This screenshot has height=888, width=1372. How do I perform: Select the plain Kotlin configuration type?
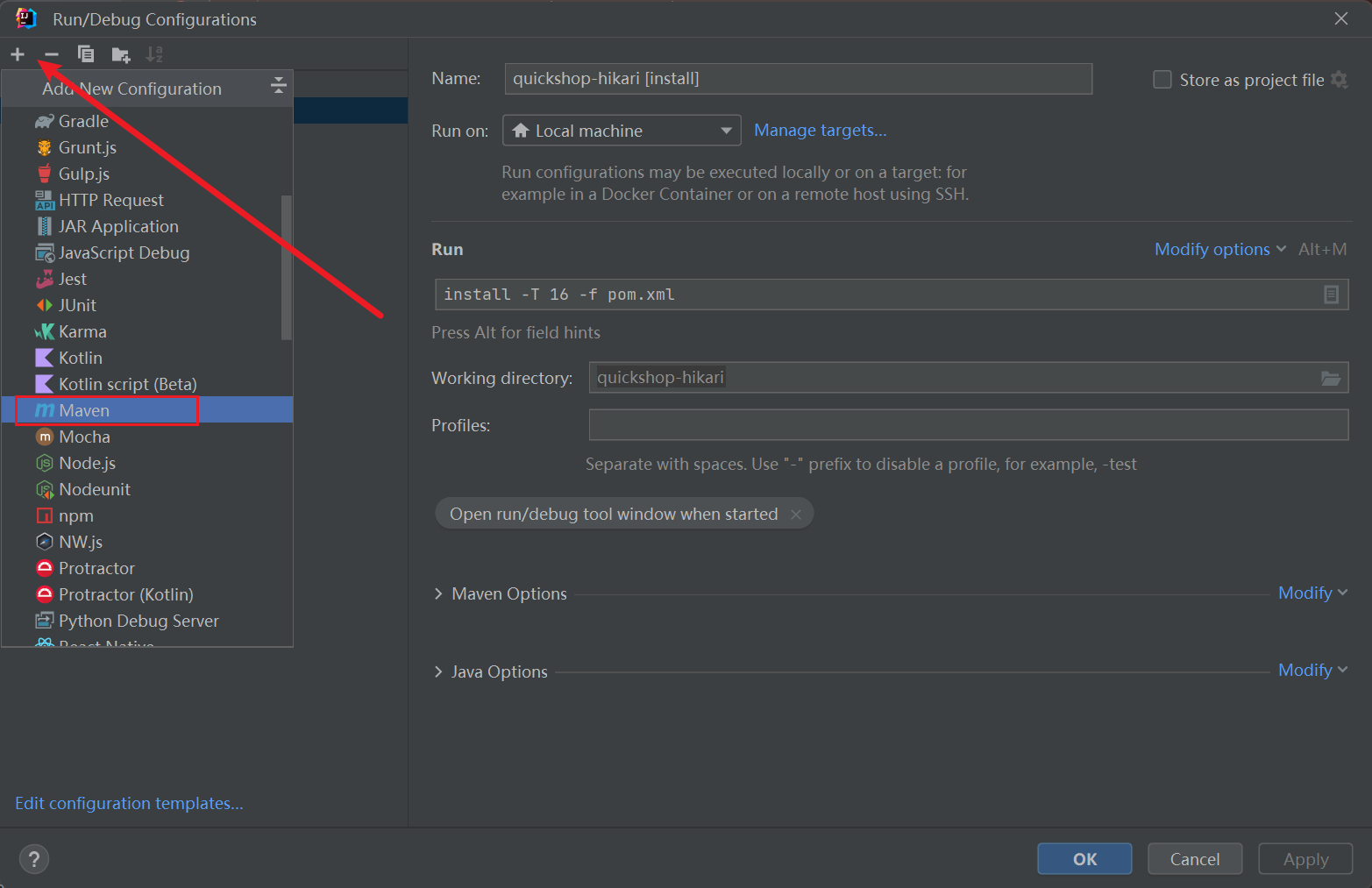pos(147,358)
